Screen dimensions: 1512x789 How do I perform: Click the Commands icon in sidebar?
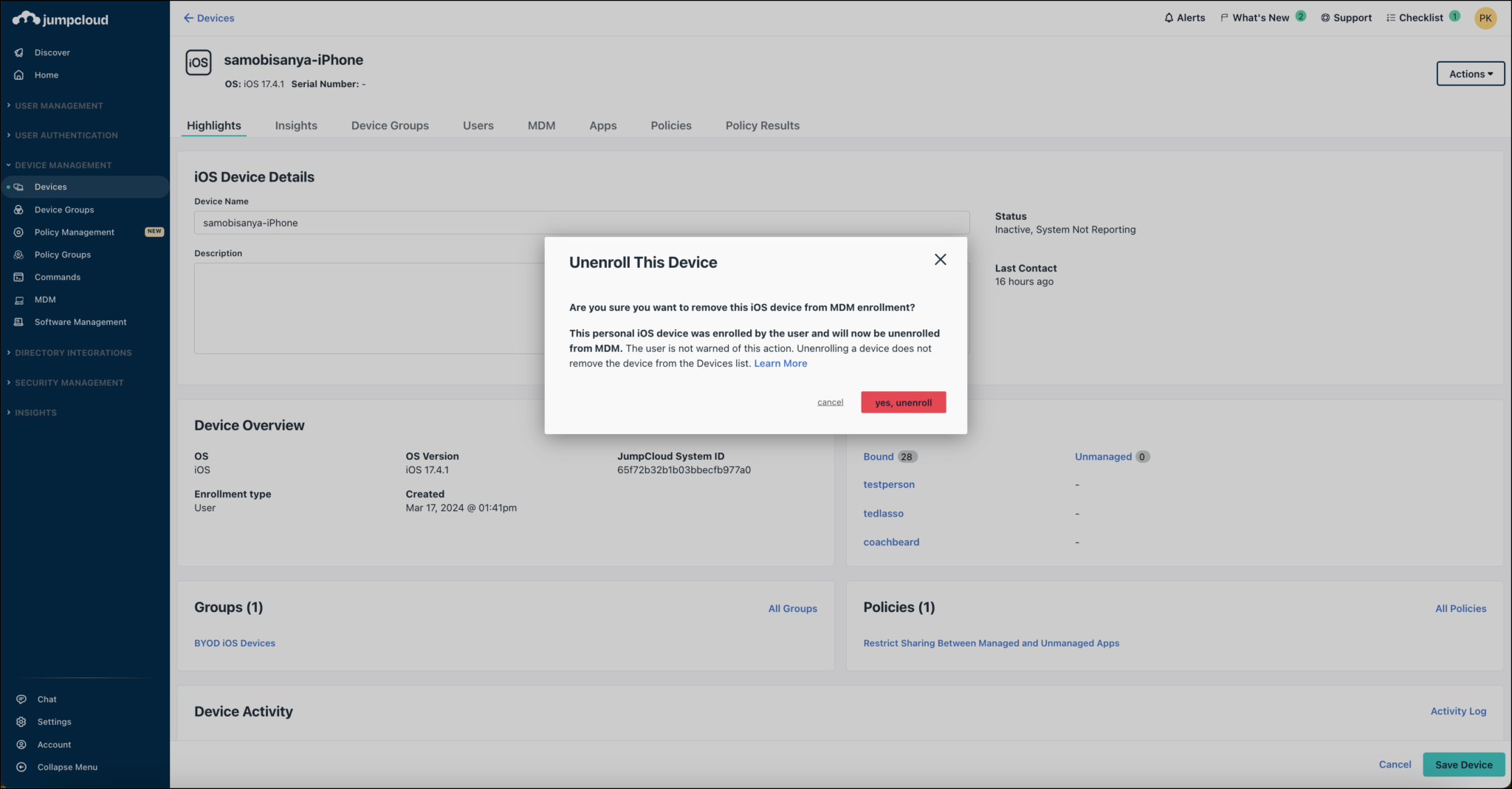point(19,278)
